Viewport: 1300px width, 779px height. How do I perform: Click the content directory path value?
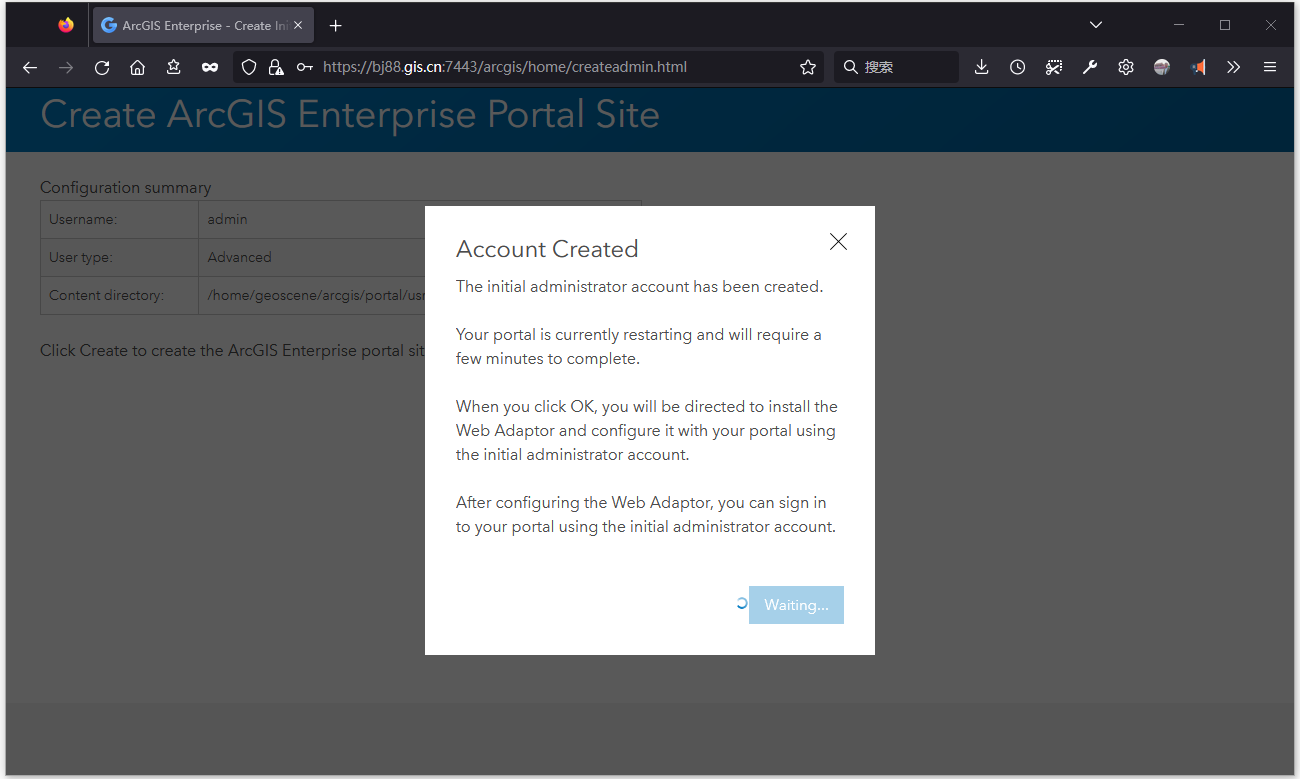(316, 295)
